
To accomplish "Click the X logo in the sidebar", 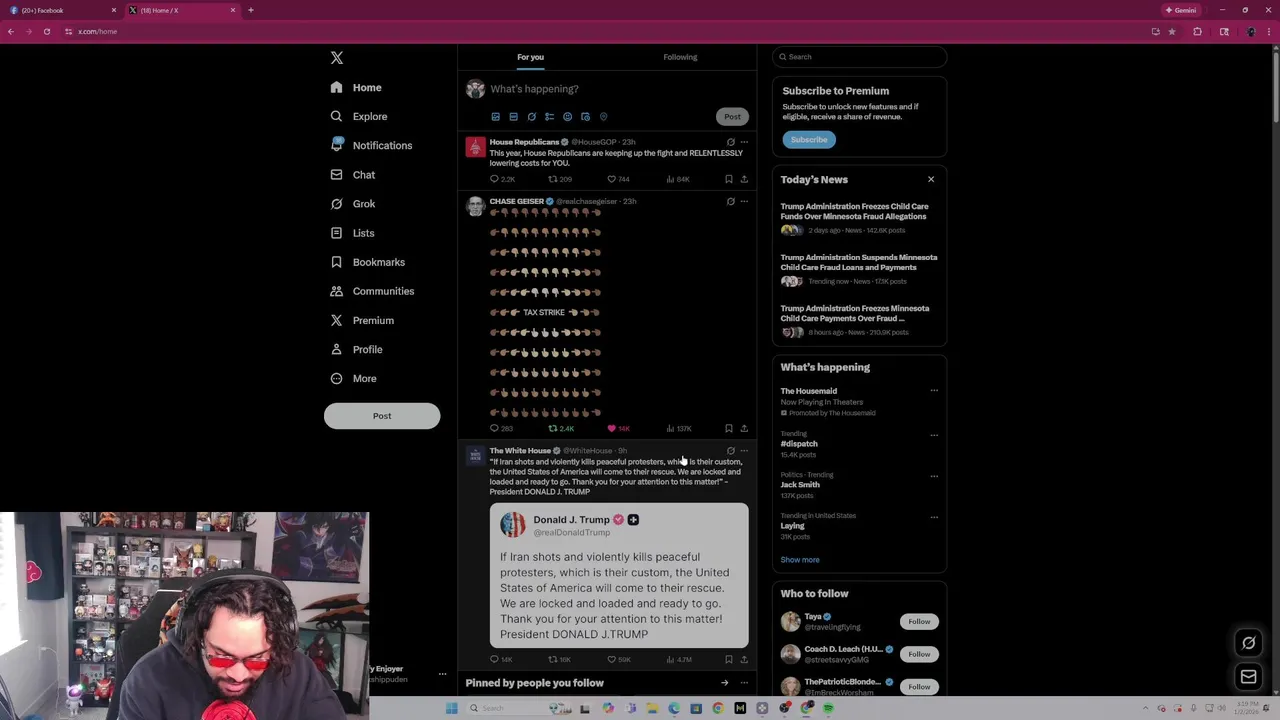I will [337, 58].
